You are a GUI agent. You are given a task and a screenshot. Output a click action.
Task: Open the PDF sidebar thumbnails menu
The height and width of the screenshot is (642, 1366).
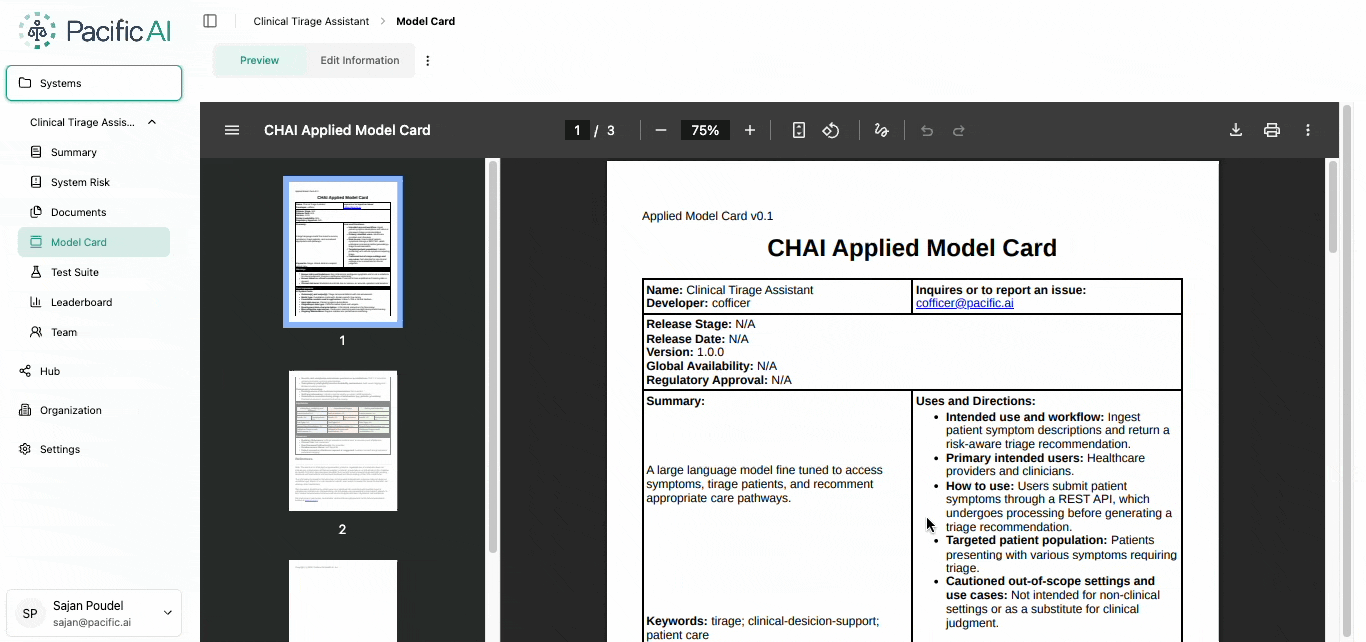(231, 130)
